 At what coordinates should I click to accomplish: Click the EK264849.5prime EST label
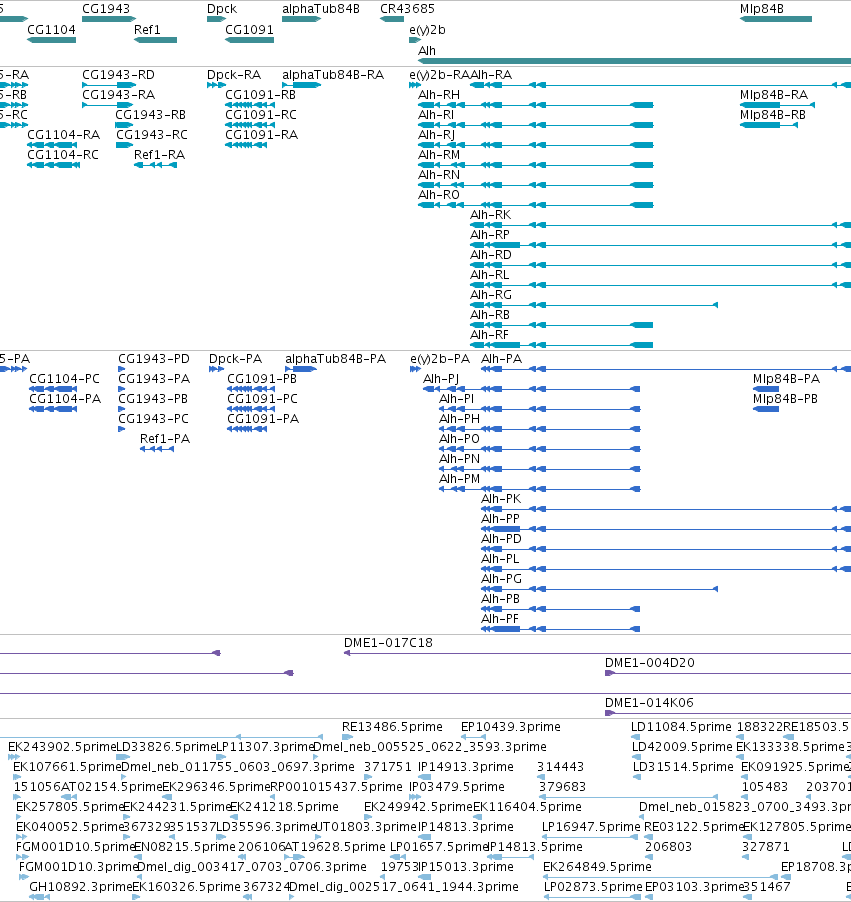(597, 866)
